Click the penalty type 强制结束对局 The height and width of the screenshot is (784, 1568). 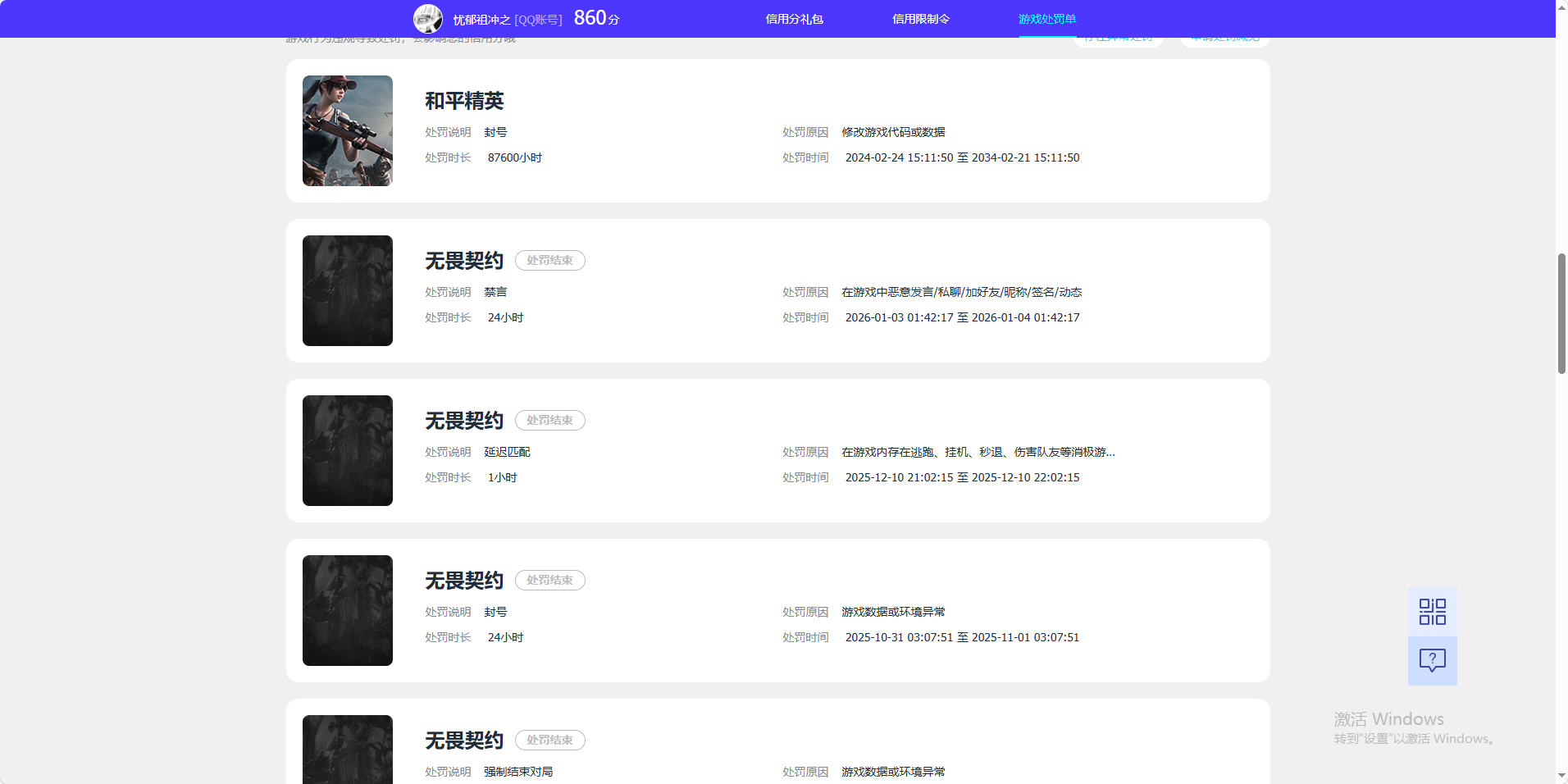coord(518,772)
